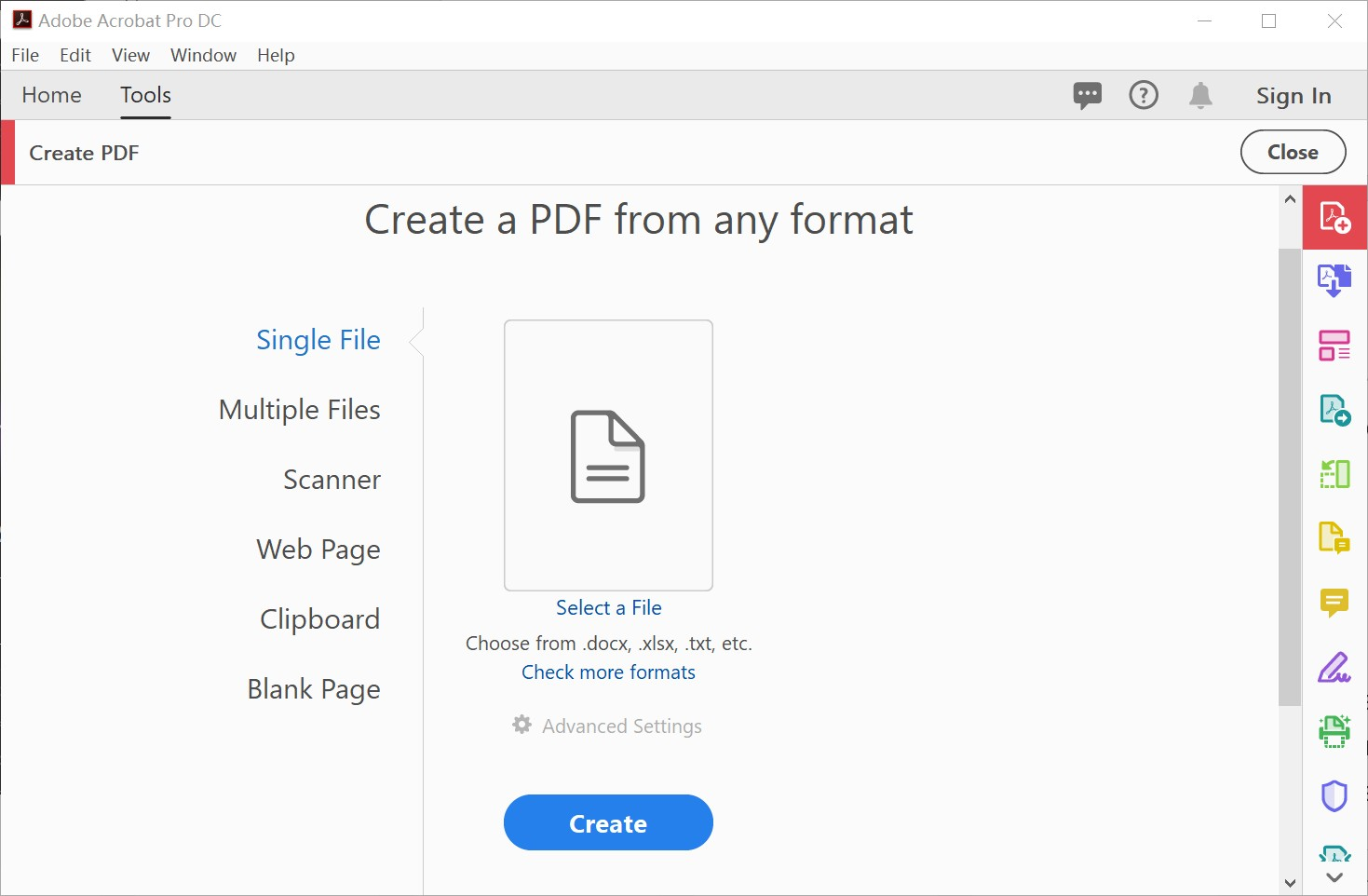The image size is (1368, 896).
Task: Select the Fill & Sign tool
Action: pyautogui.click(x=1334, y=667)
